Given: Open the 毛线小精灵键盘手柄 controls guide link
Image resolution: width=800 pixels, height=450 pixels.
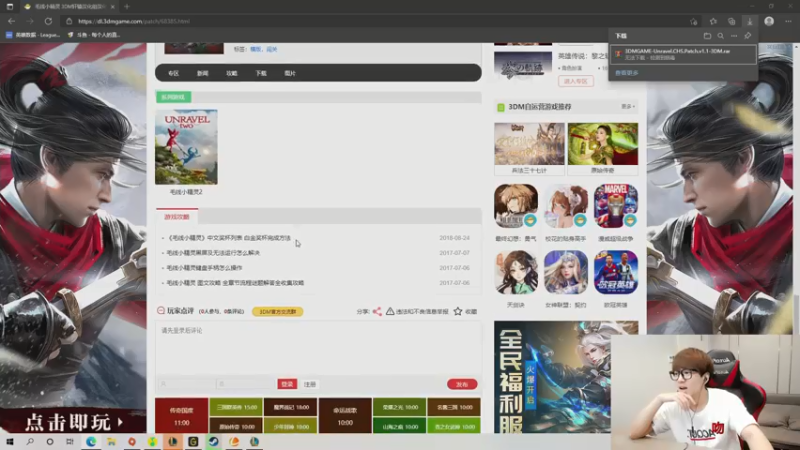Looking at the screenshot, I should pos(204,268).
